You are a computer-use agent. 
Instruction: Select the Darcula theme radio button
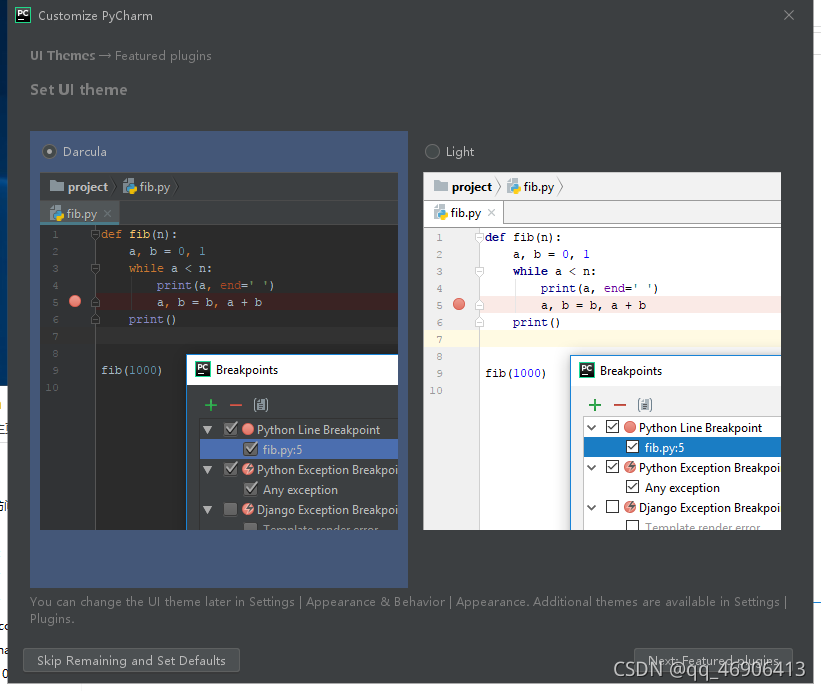49,152
